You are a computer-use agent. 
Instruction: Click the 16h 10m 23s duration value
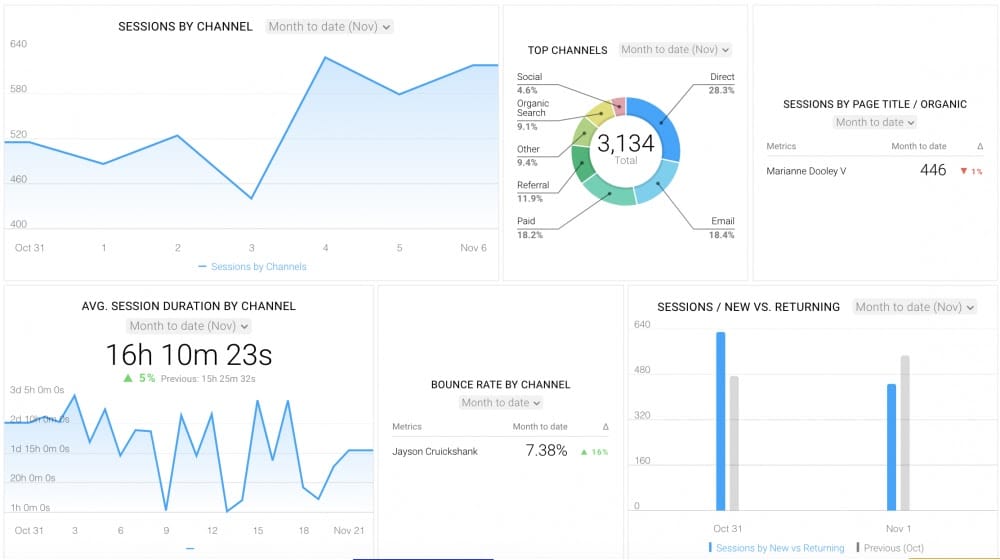(189, 355)
